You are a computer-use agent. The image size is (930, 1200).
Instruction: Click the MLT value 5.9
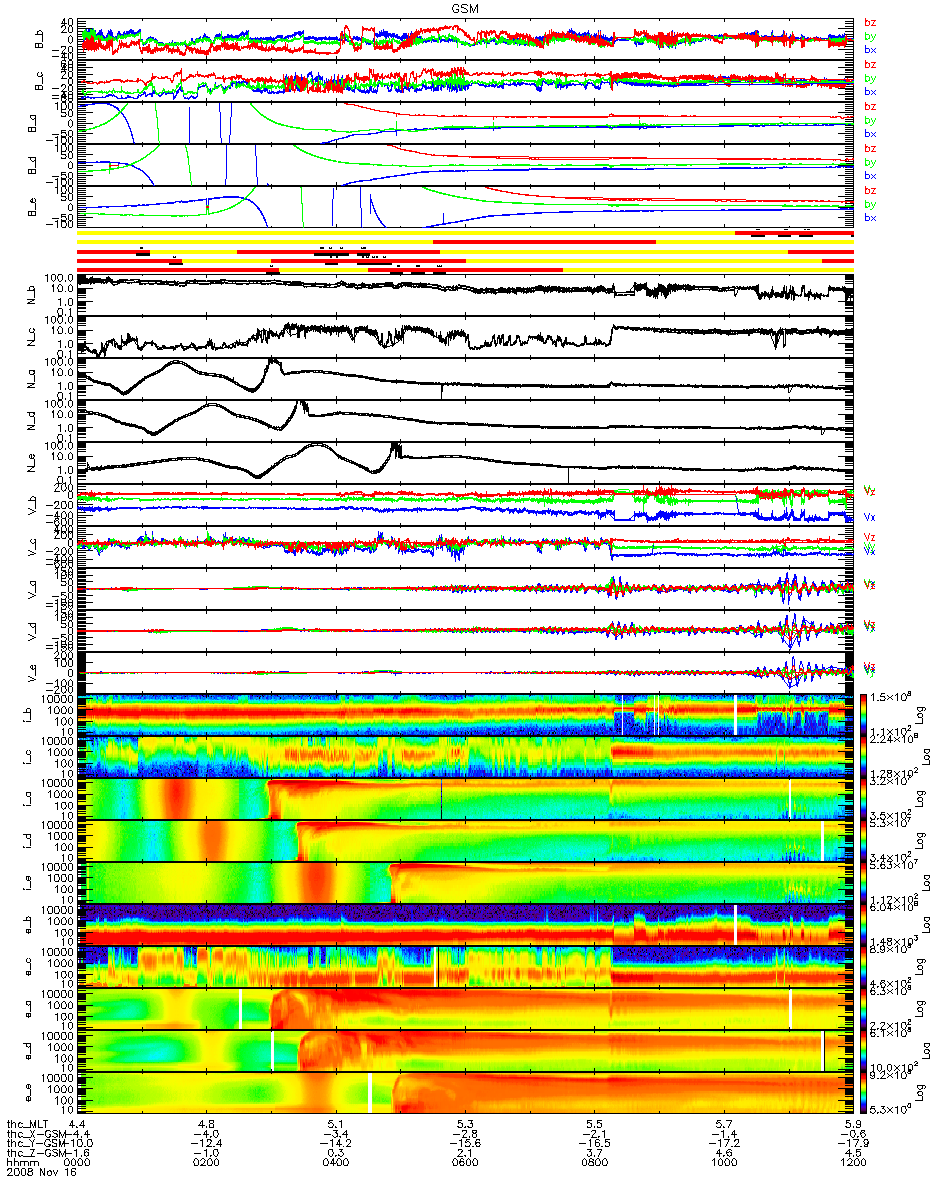(x=853, y=1123)
